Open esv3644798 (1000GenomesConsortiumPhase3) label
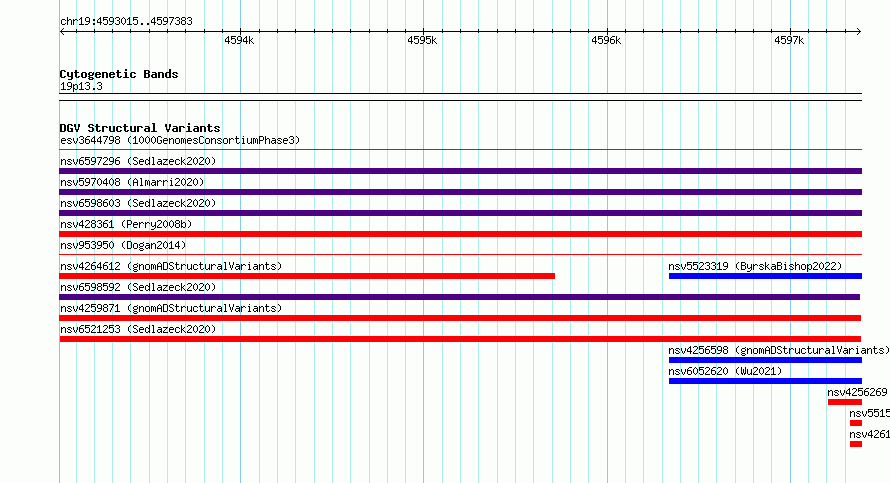Viewport: 890px width, 483px height. (180, 140)
